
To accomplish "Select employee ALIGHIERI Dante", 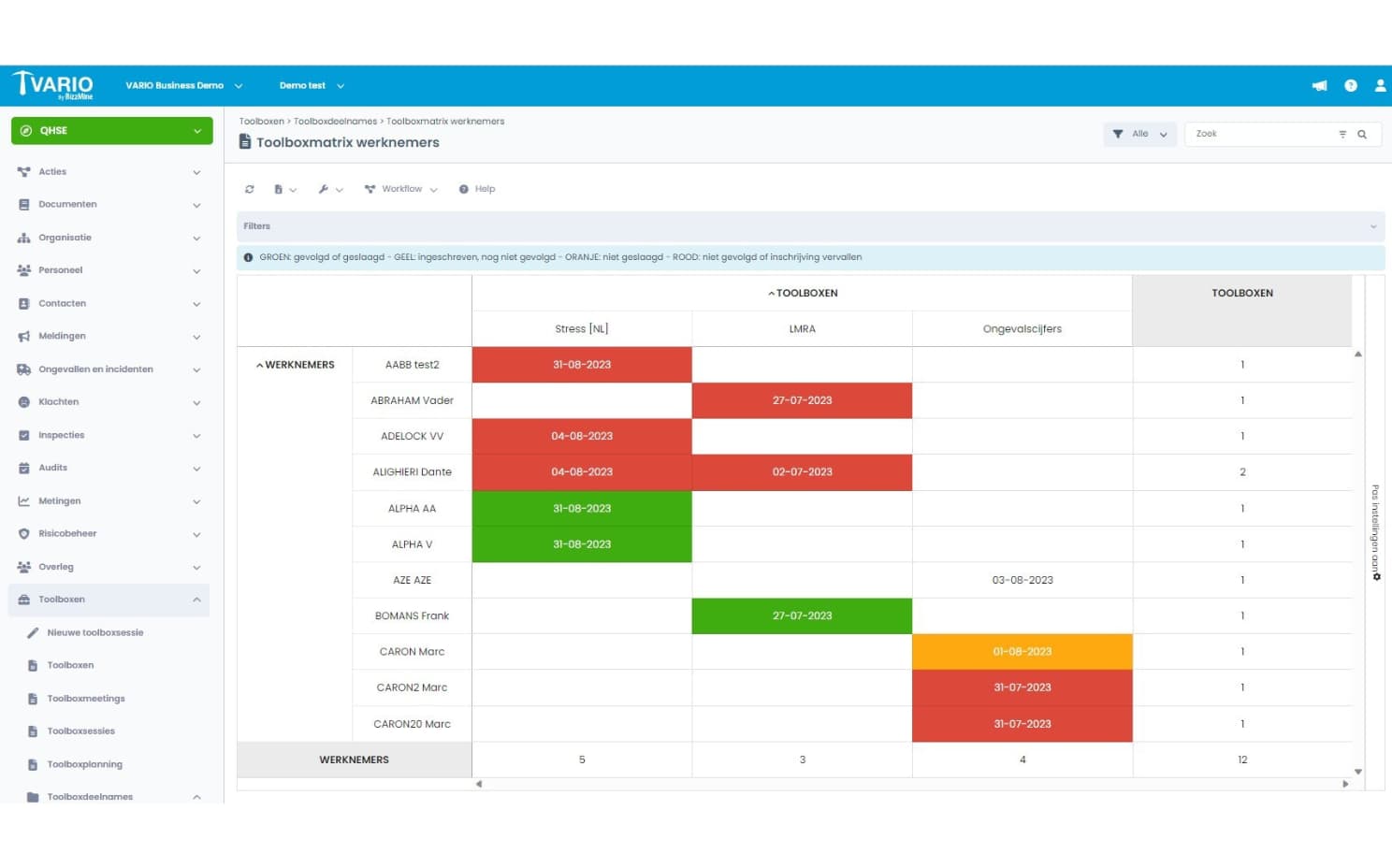I will (x=413, y=472).
